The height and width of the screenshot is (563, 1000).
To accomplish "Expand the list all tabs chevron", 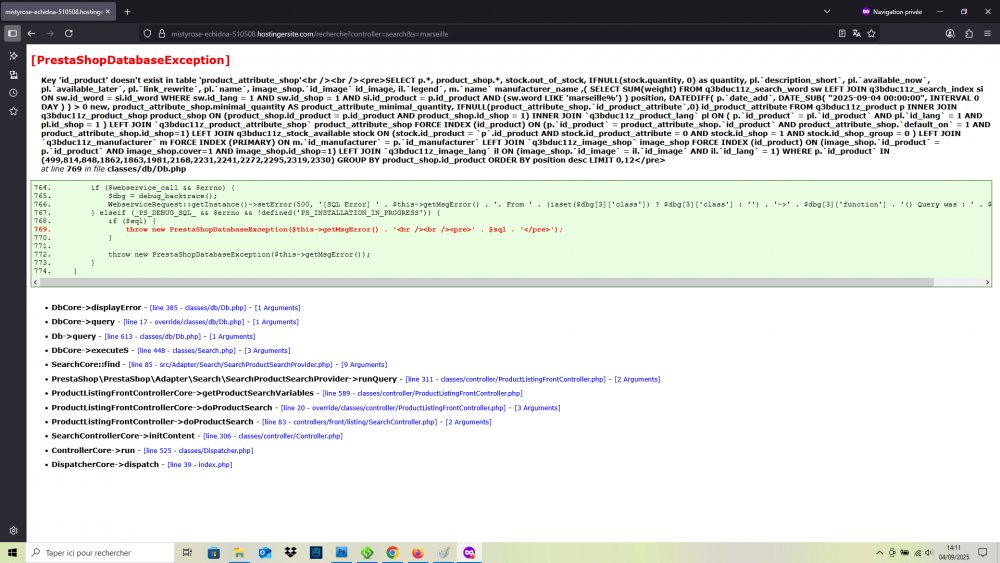I will point(827,11).
